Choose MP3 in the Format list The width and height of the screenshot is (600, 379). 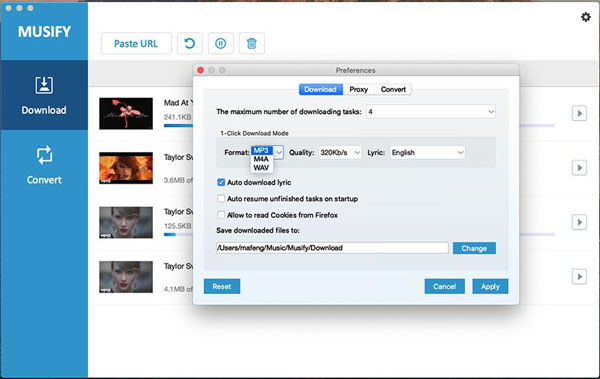(x=262, y=150)
